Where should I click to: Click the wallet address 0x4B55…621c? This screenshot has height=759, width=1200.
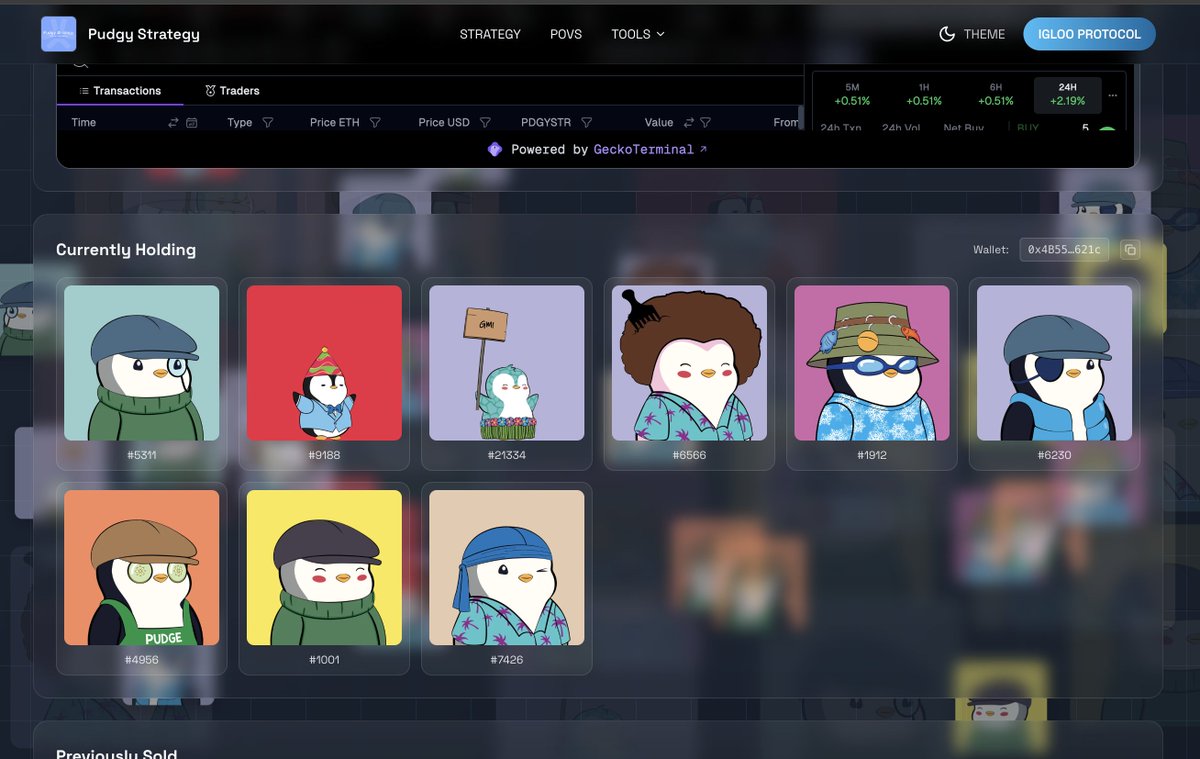1064,250
